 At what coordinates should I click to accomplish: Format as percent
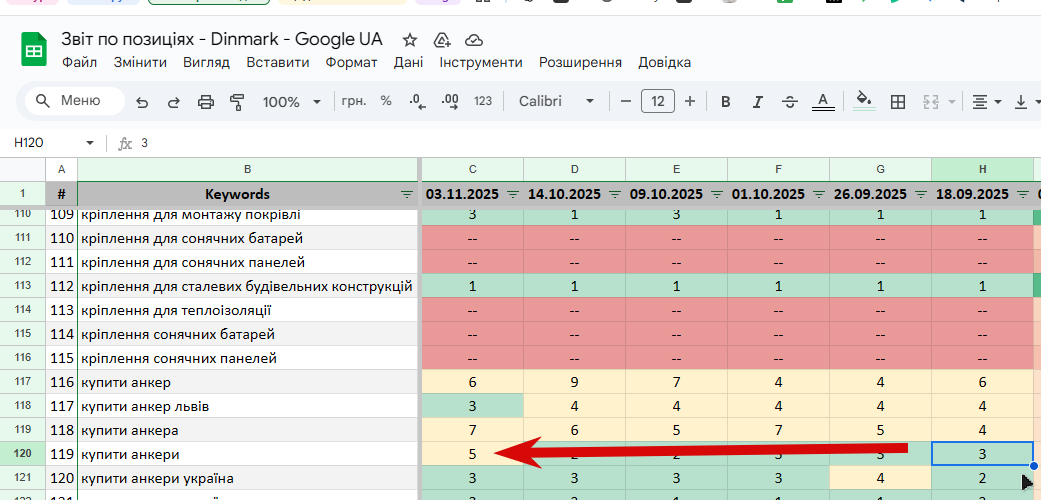[x=386, y=101]
